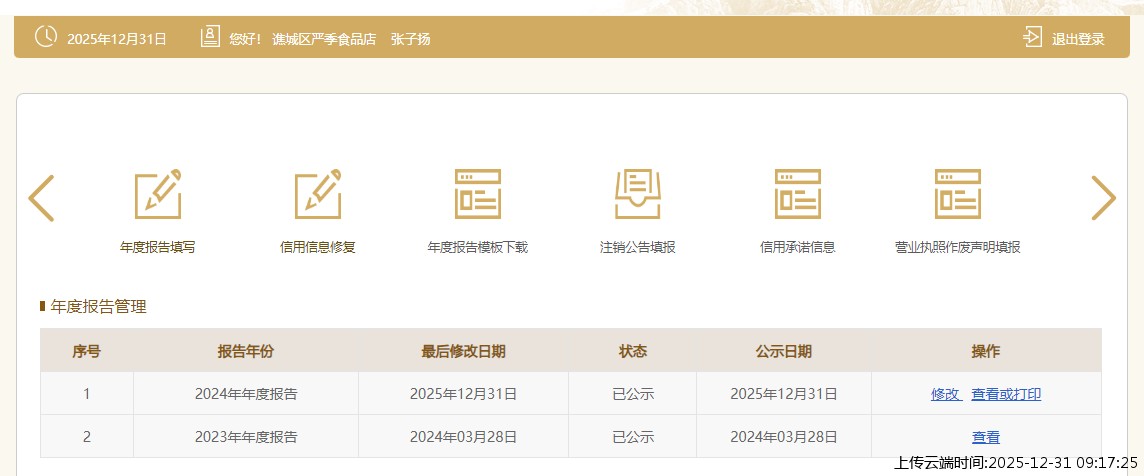Select the 注销公告填报 menu label
Image resolution: width=1144 pixels, height=476 pixels.
coord(638,247)
